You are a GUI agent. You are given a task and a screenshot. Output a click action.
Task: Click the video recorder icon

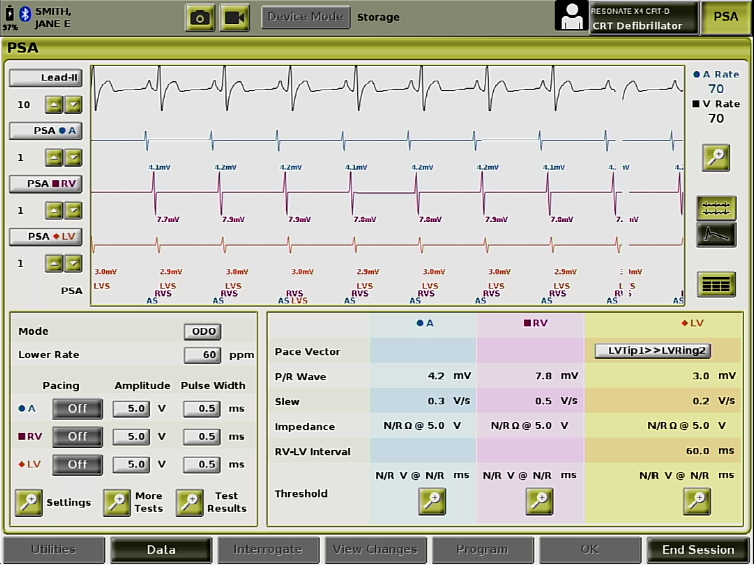[x=235, y=17]
